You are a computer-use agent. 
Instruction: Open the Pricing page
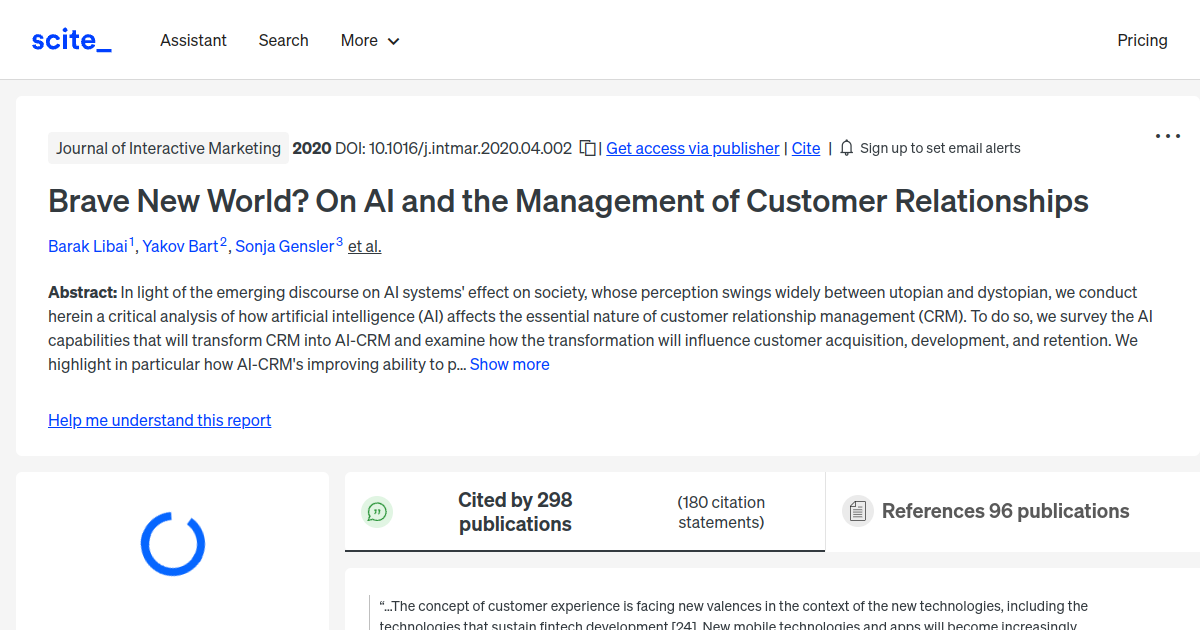click(x=1142, y=40)
